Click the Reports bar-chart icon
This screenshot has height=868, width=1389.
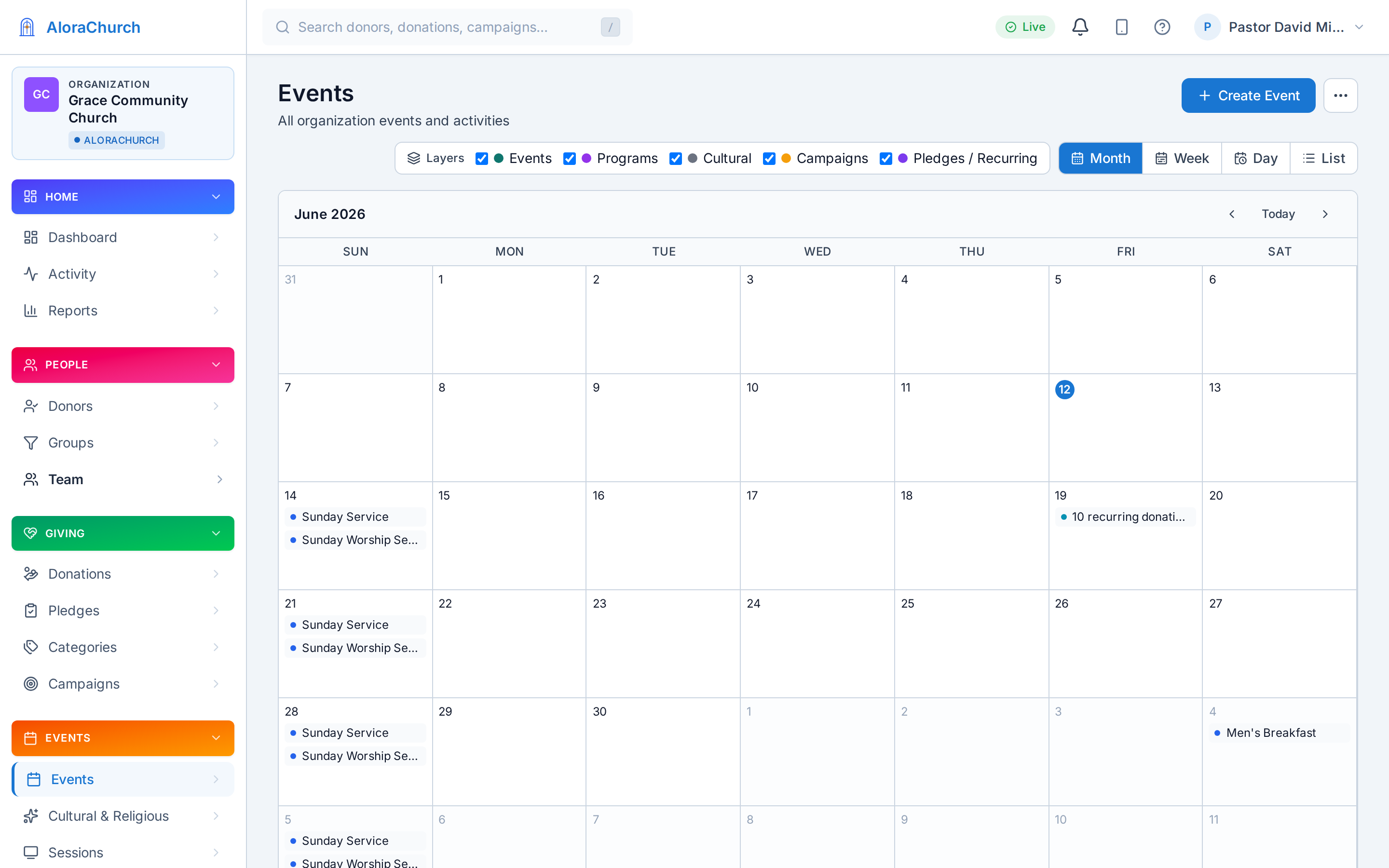pos(31,311)
